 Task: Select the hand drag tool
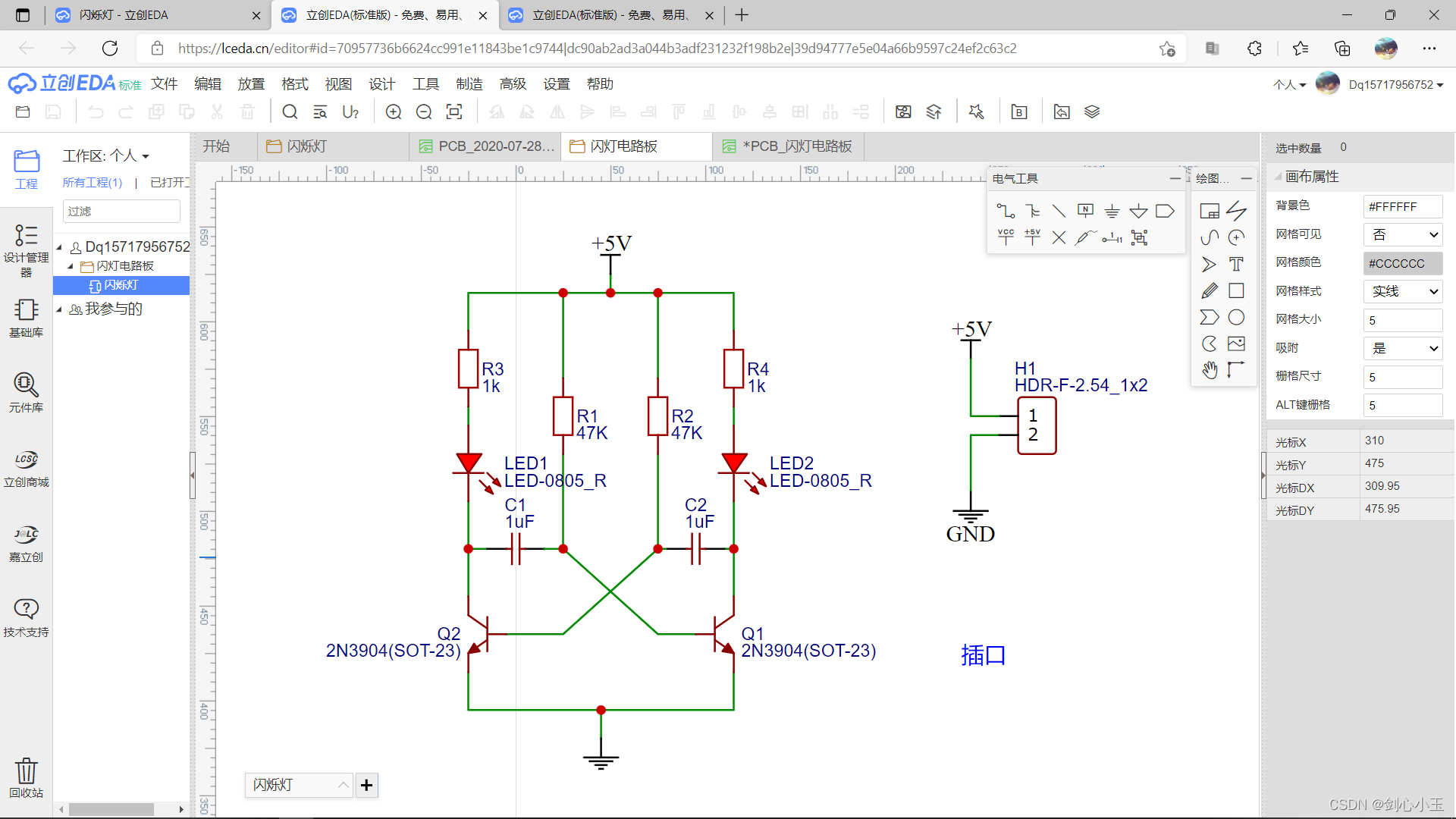coord(1210,370)
